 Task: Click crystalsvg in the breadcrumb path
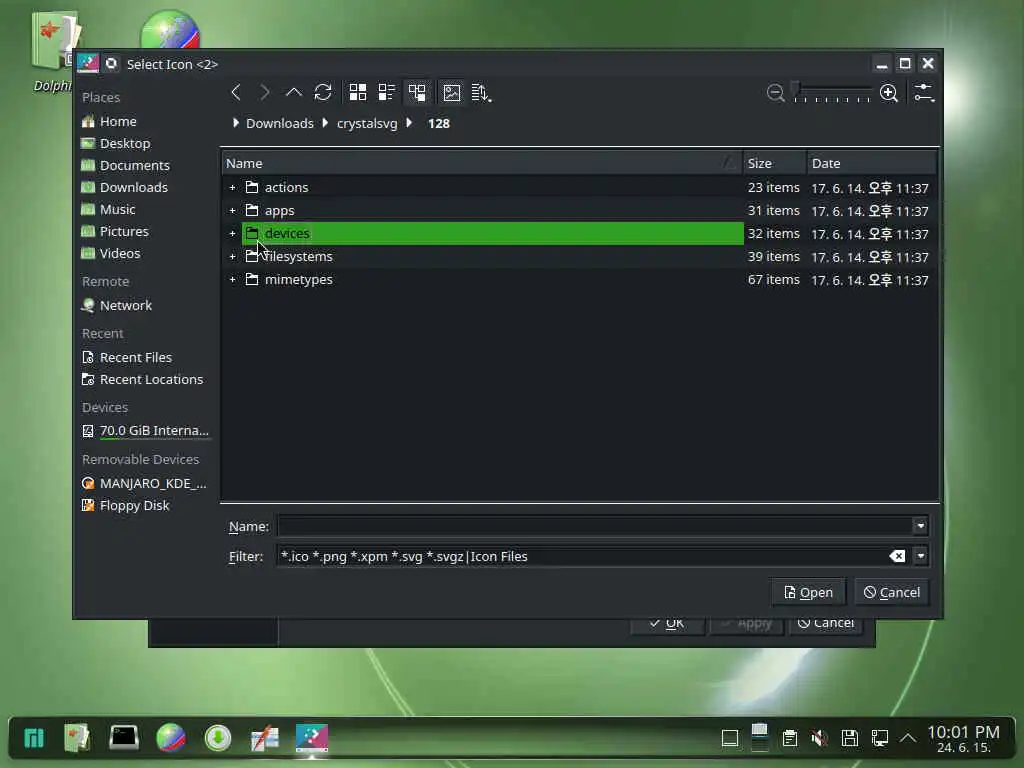pyautogui.click(x=367, y=123)
